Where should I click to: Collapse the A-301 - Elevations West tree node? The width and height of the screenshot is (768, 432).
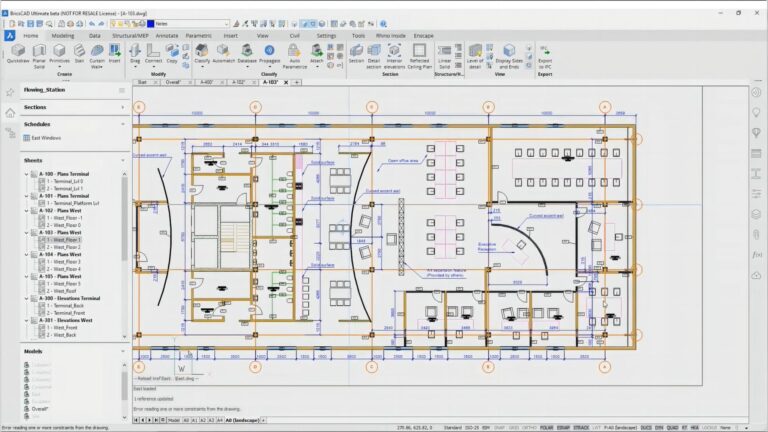(x=26, y=320)
